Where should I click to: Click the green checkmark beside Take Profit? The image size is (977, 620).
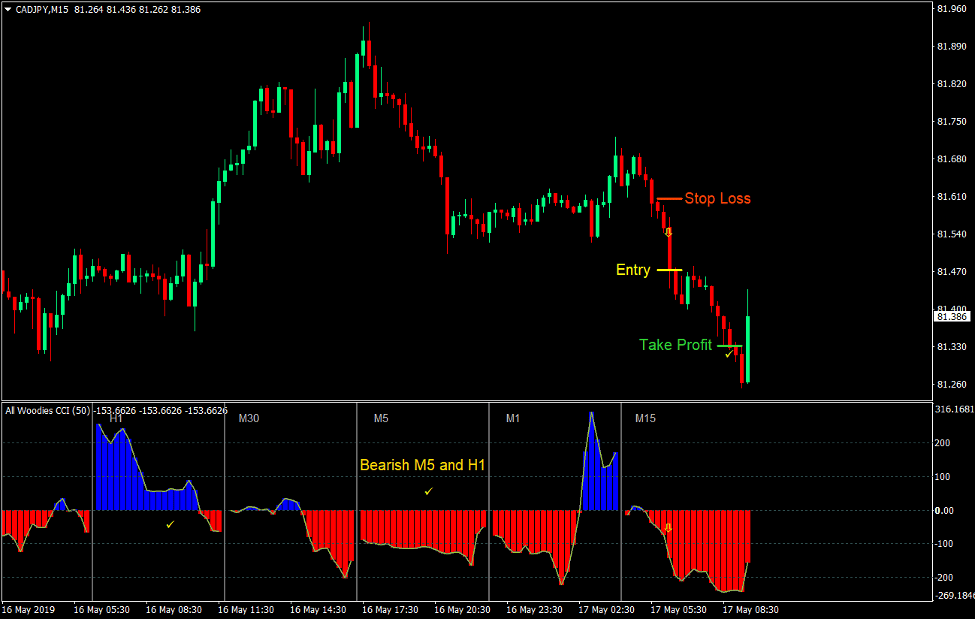coord(729,355)
